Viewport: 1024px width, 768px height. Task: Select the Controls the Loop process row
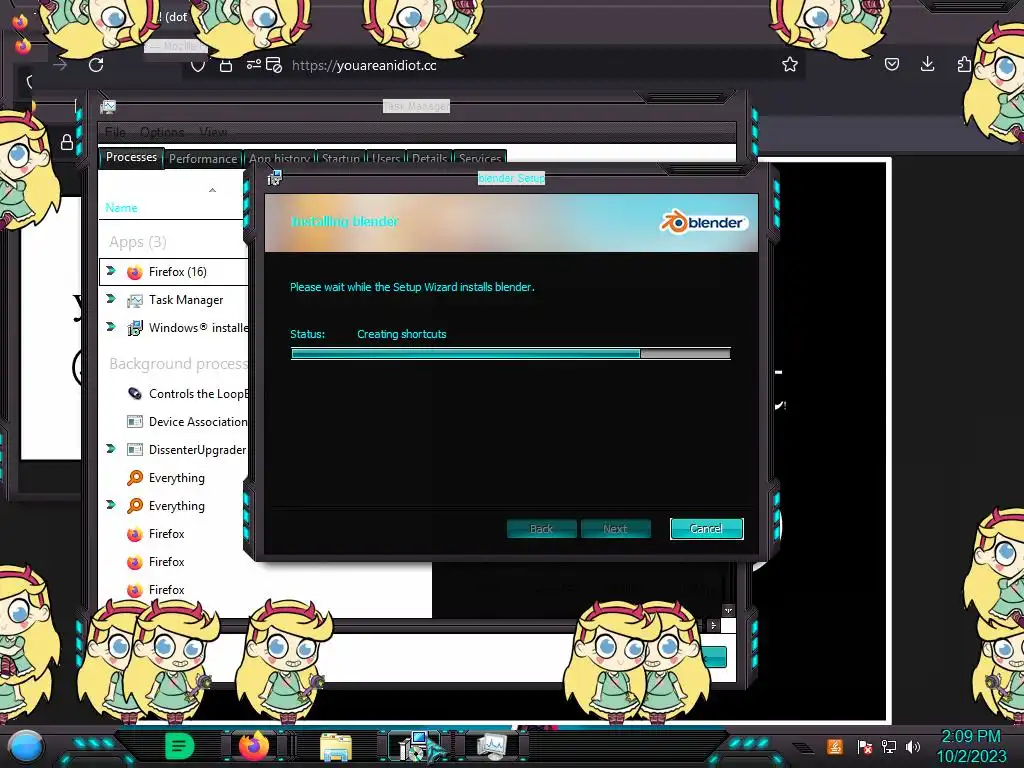coord(175,394)
